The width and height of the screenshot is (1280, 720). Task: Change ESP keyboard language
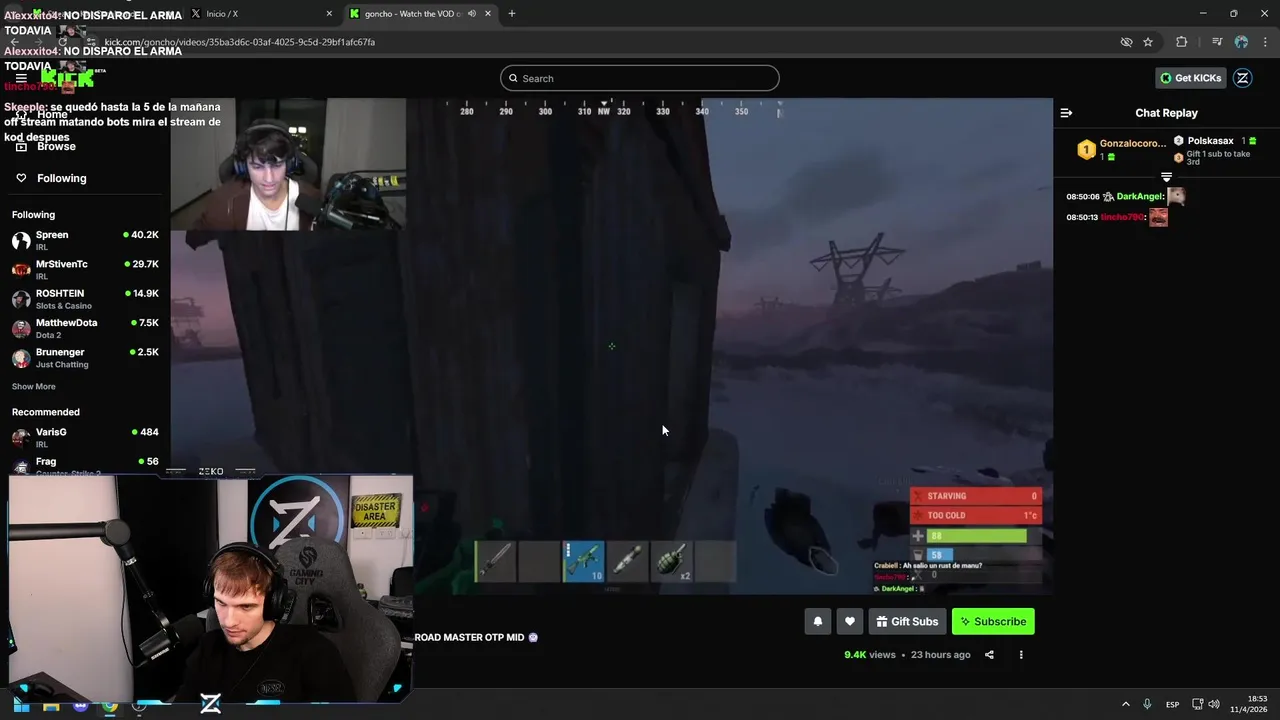point(1172,704)
